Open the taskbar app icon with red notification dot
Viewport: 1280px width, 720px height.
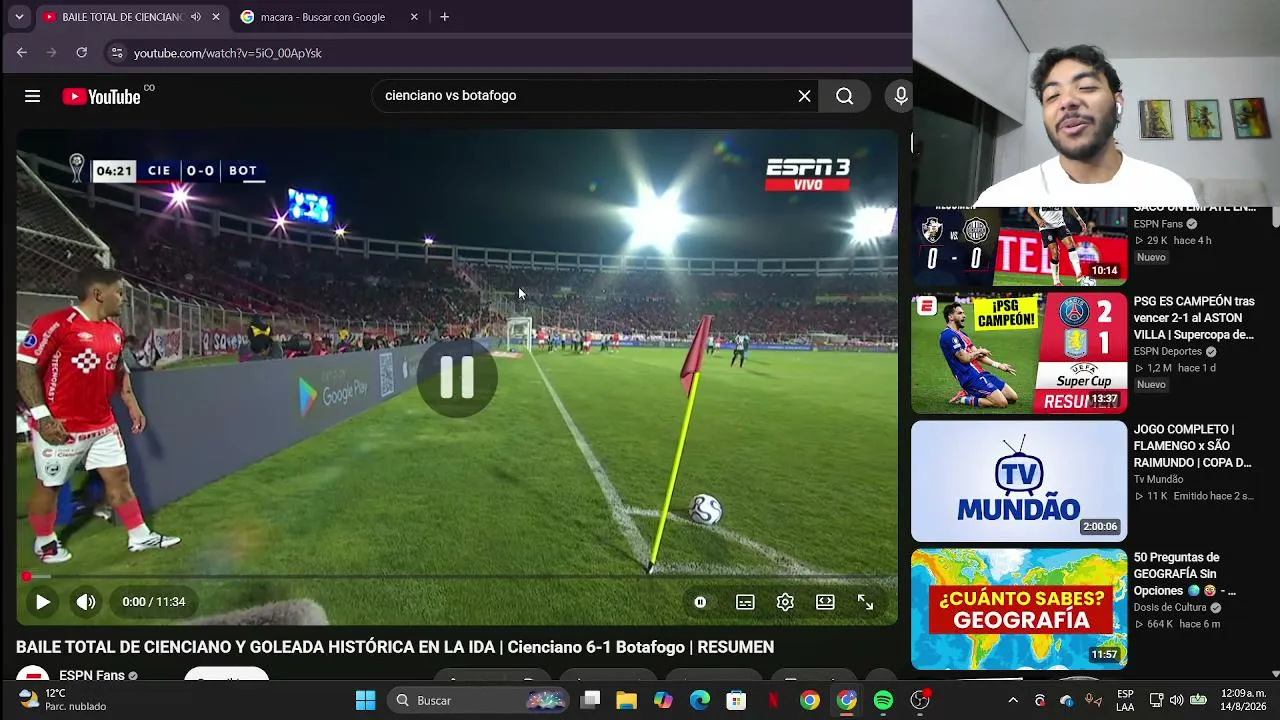tap(920, 700)
